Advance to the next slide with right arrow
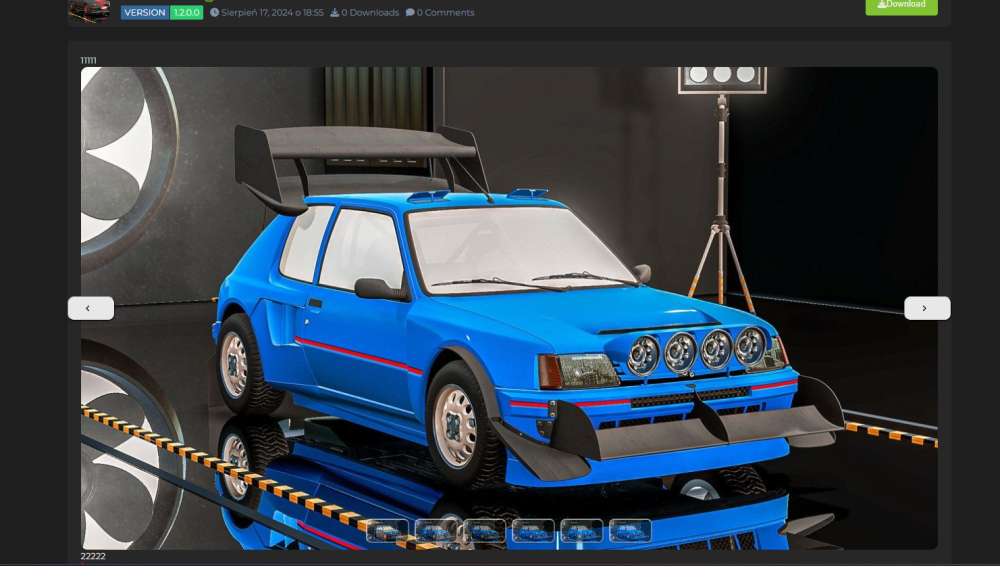1000x566 pixels. tap(926, 308)
